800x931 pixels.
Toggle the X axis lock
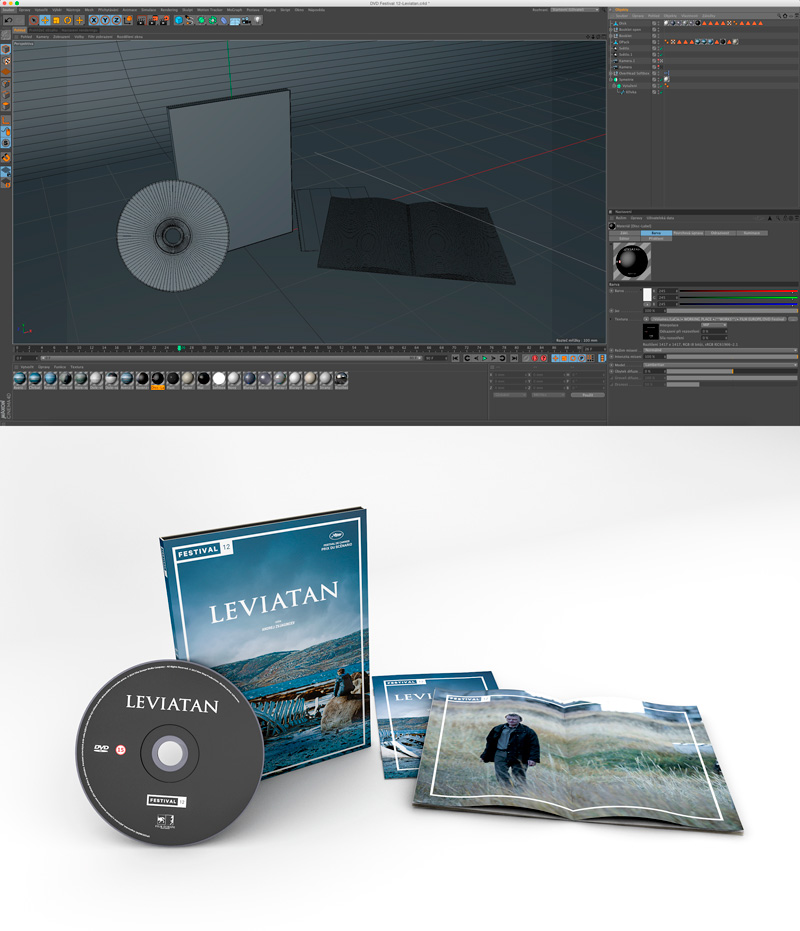click(x=94, y=20)
